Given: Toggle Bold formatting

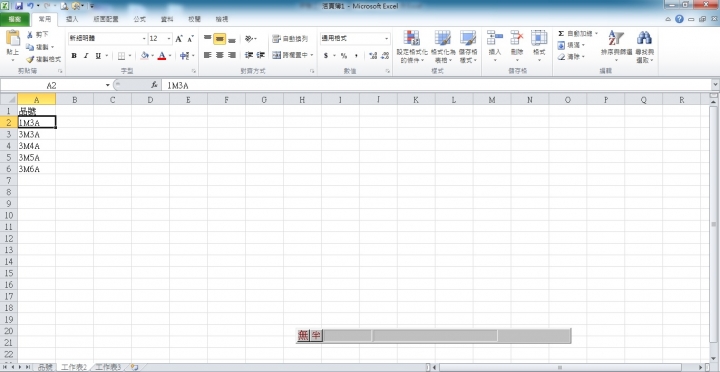Looking at the screenshot, I should coord(74,56).
